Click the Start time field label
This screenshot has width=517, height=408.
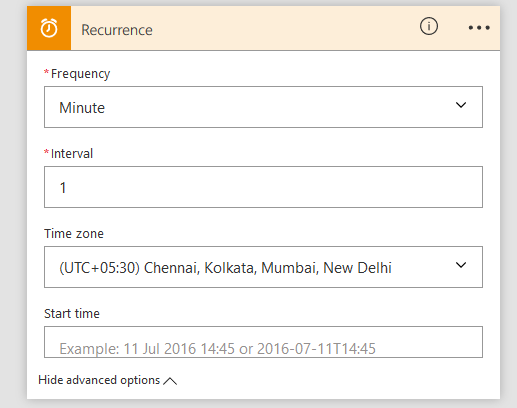point(72,314)
